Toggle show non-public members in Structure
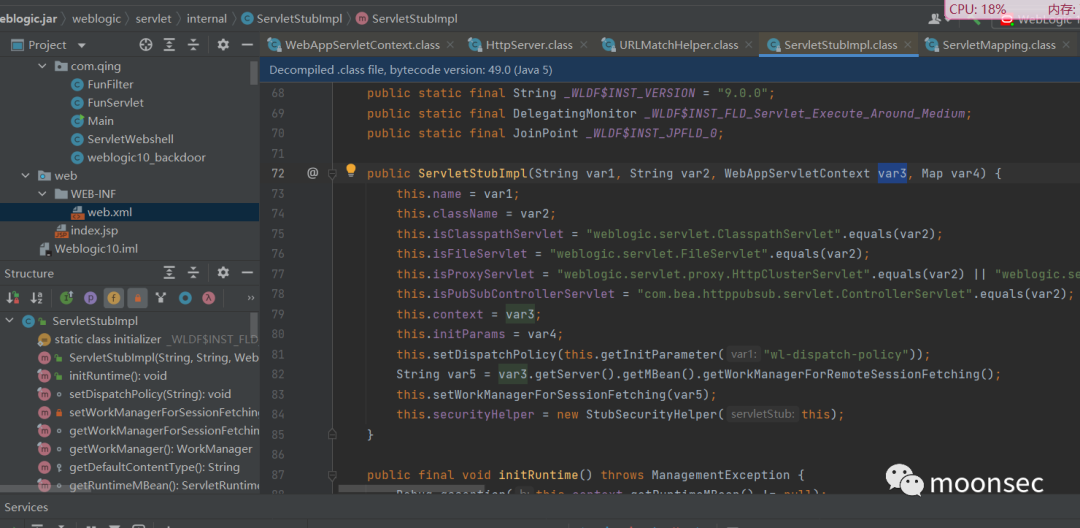The image size is (1080, 528). pos(137,298)
